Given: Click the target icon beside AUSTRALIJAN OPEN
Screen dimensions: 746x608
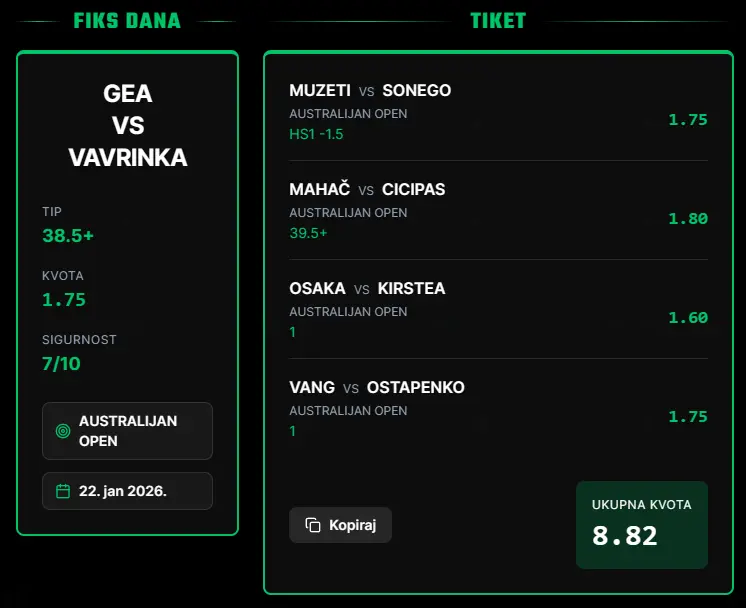Looking at the screenshot, I should 63,431.
